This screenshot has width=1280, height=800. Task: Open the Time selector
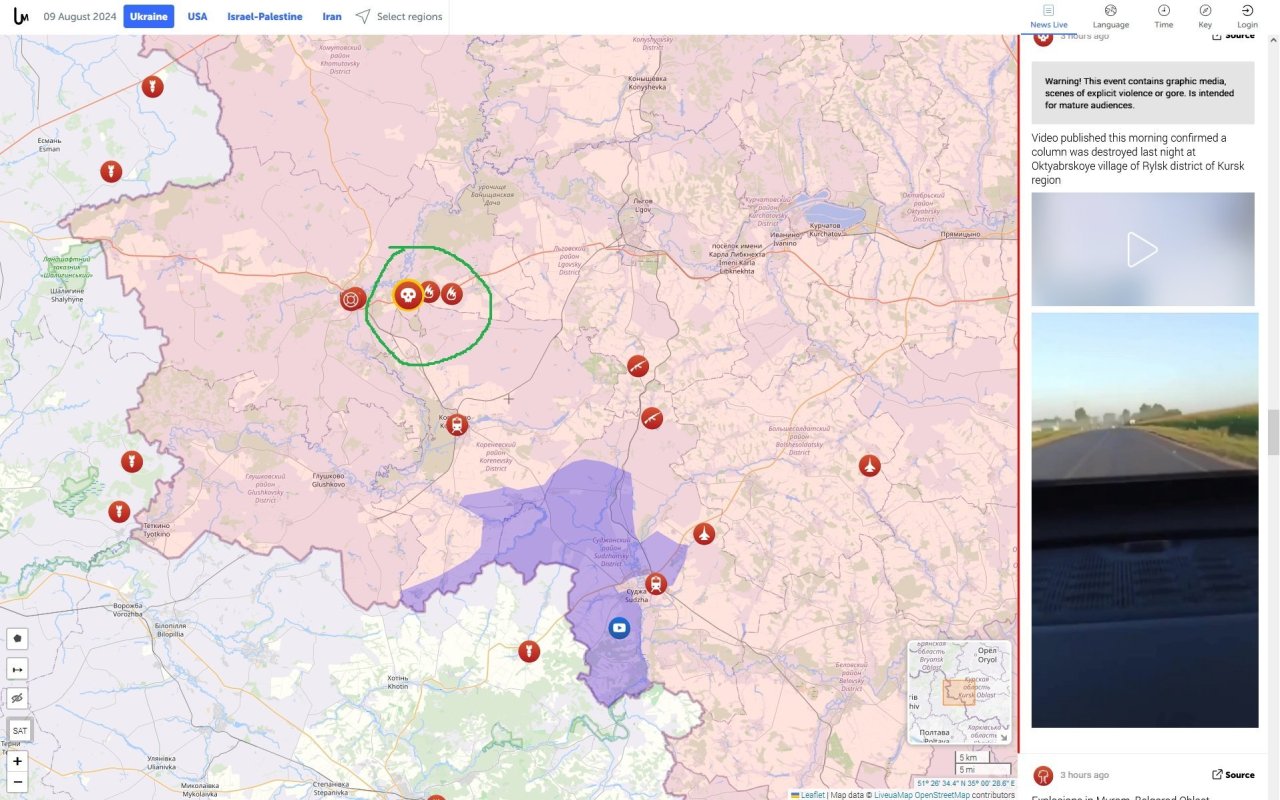coord(1163,16)
